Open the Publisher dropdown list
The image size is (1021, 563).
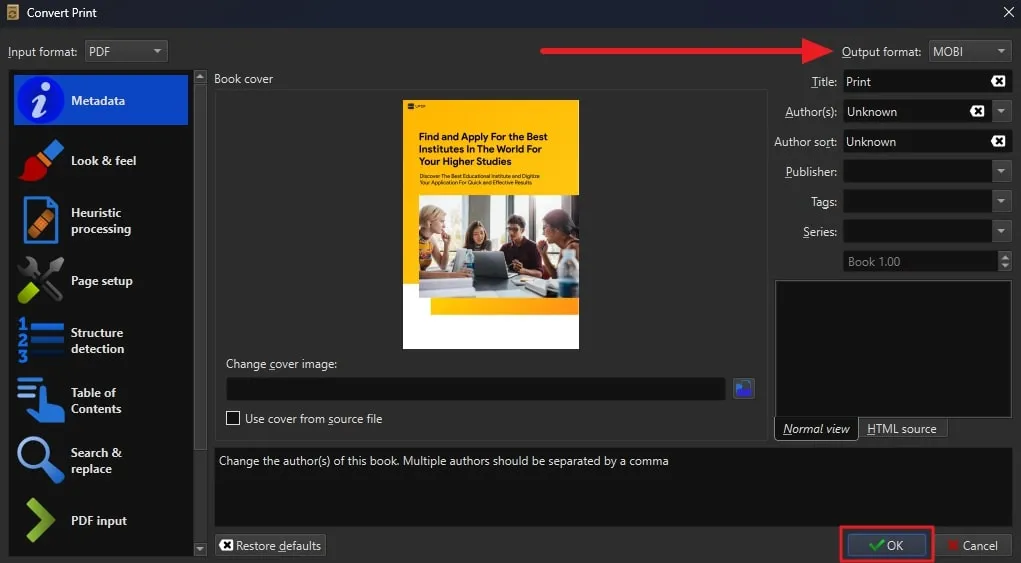1002,172
